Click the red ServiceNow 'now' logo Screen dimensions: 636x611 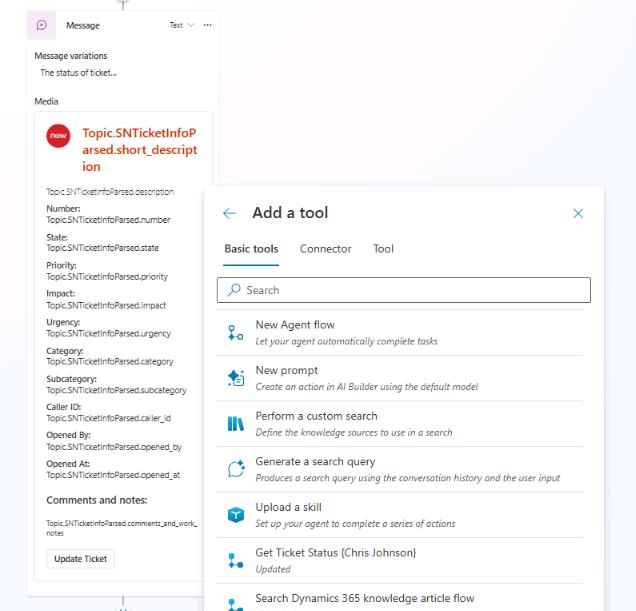coord(59,135)
